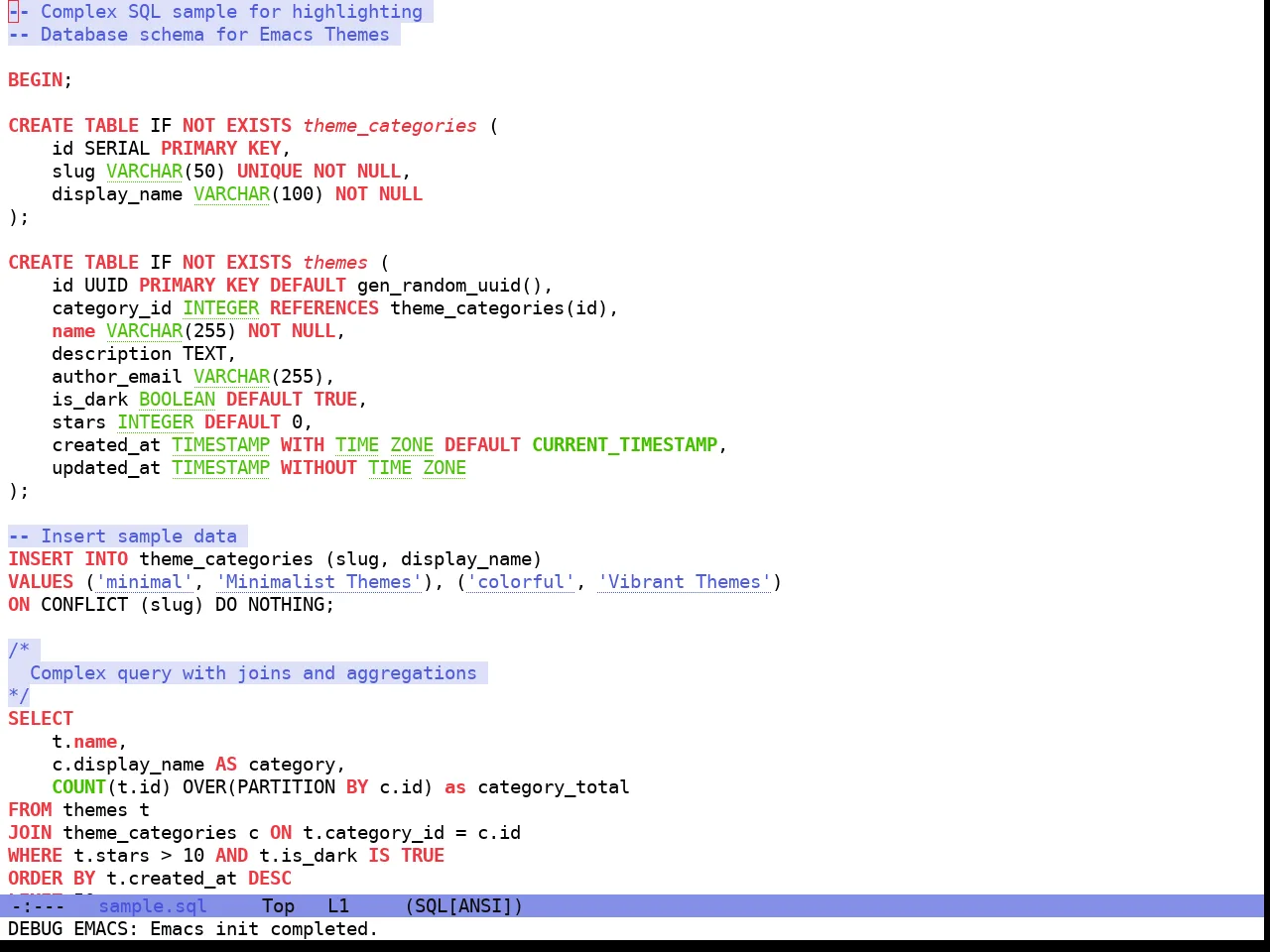Click AS keyword on the c.display_name line

[x=226, y=765]
